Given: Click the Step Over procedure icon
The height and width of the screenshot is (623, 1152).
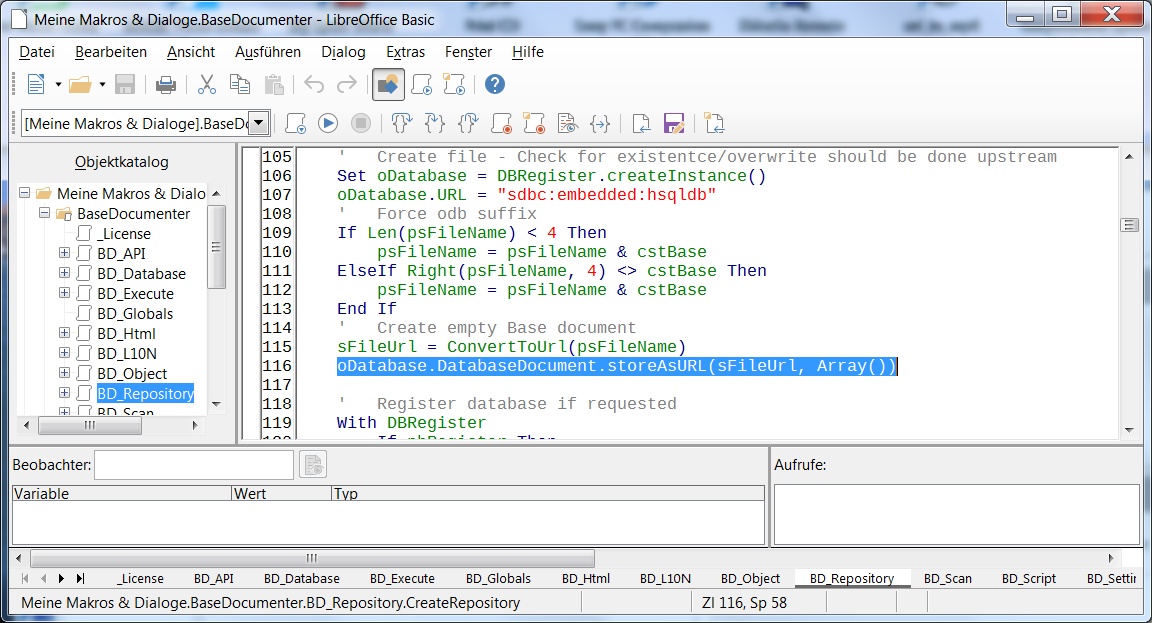Looking at the screenshot, I should coord(402,123).
